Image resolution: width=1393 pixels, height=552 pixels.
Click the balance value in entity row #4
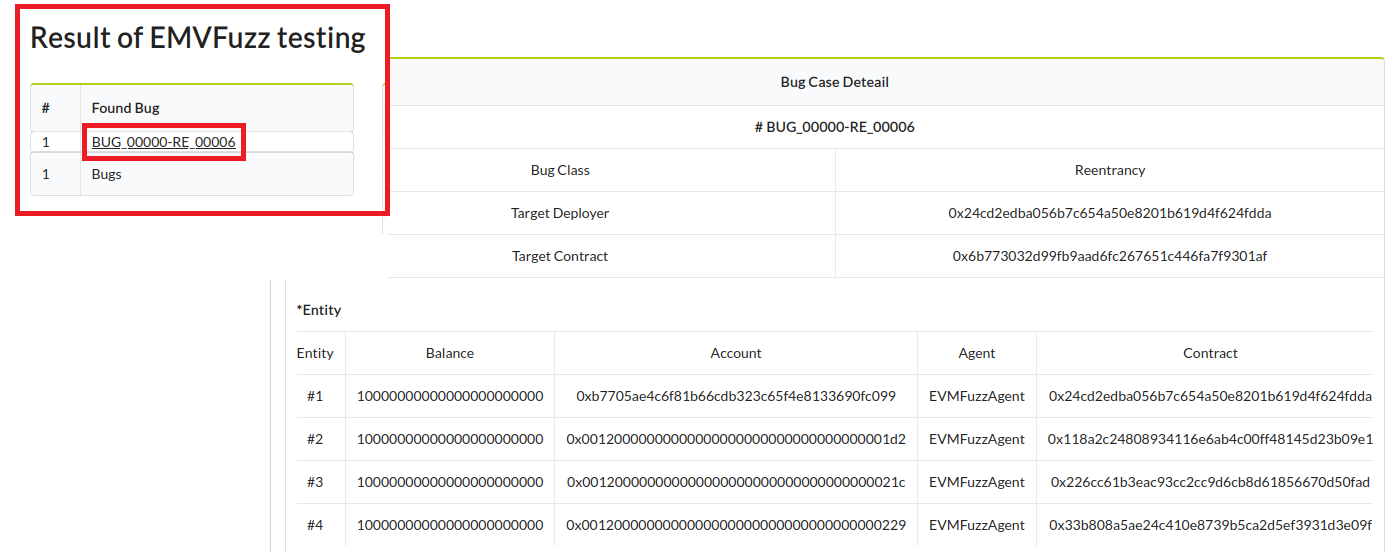point(450,525)
